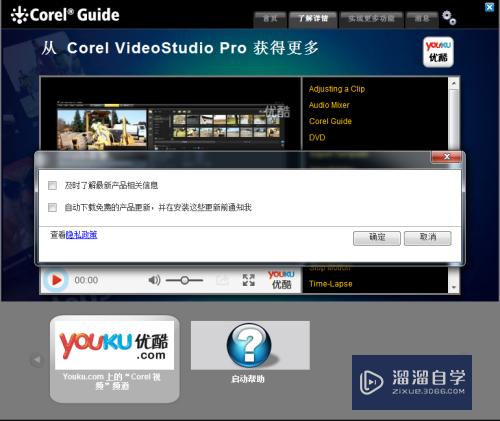
Task: Click the share icon in the player bar
Action: tap(222, 280)
